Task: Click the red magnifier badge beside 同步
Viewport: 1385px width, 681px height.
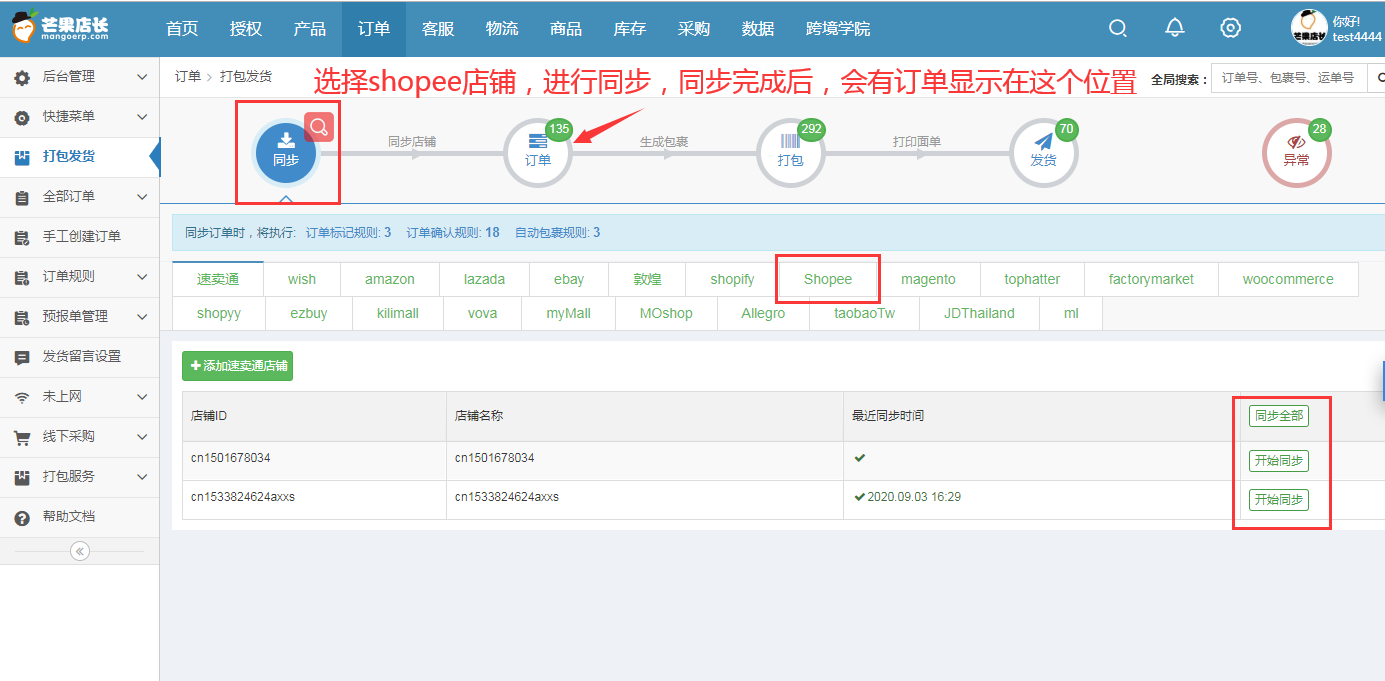Action: click(x=318, y=127)
